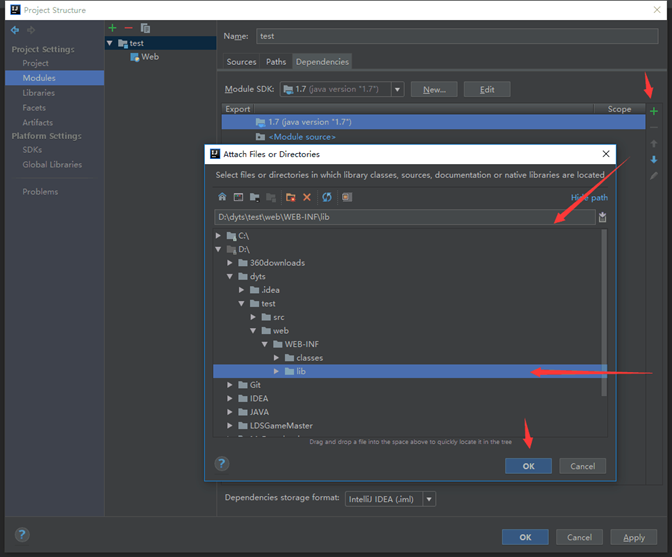
Task: Open SDKs under Platform Settings
Action: (32, 150)
